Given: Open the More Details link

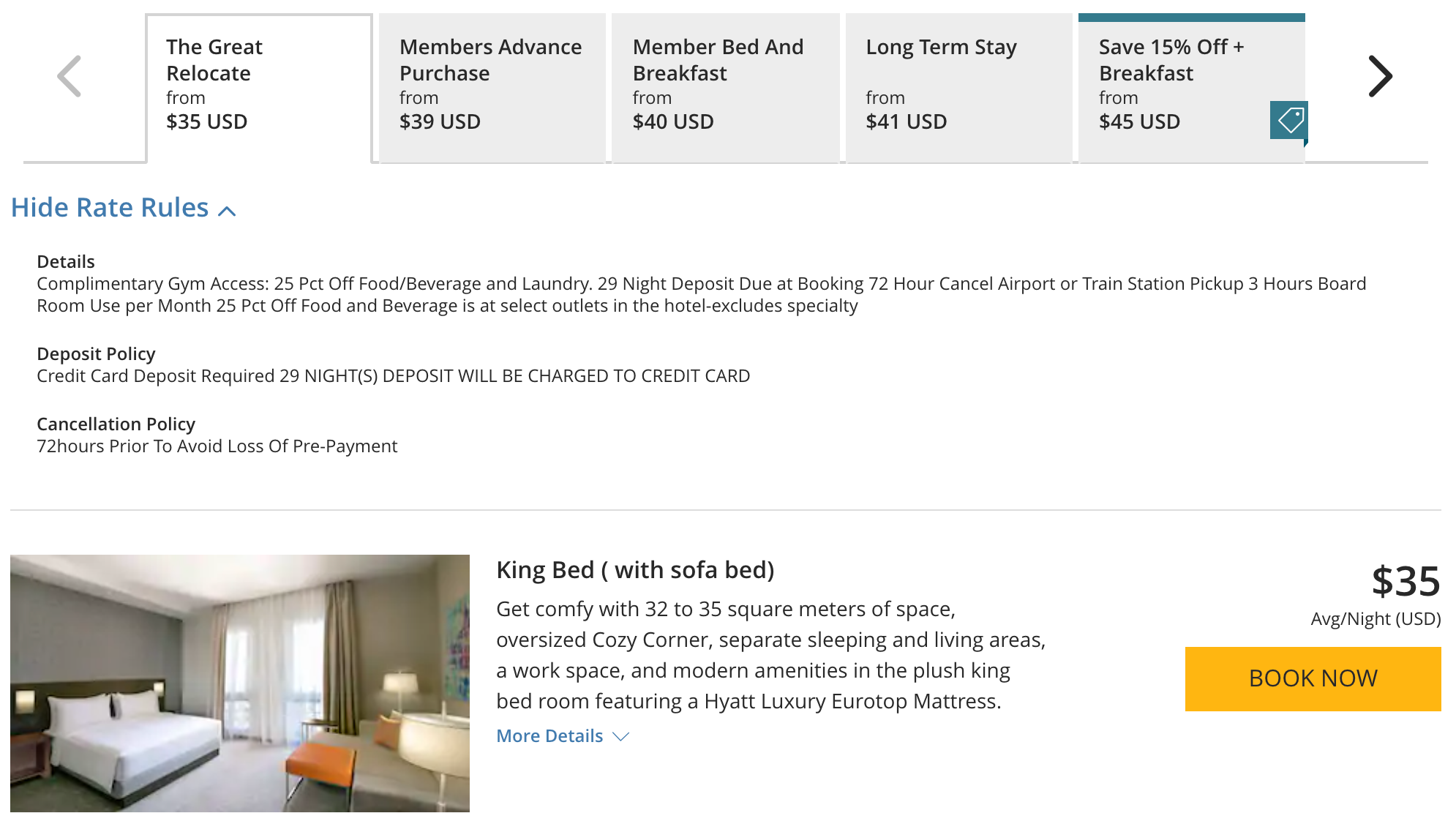Looking at the screenshot, I should point(549,736).
